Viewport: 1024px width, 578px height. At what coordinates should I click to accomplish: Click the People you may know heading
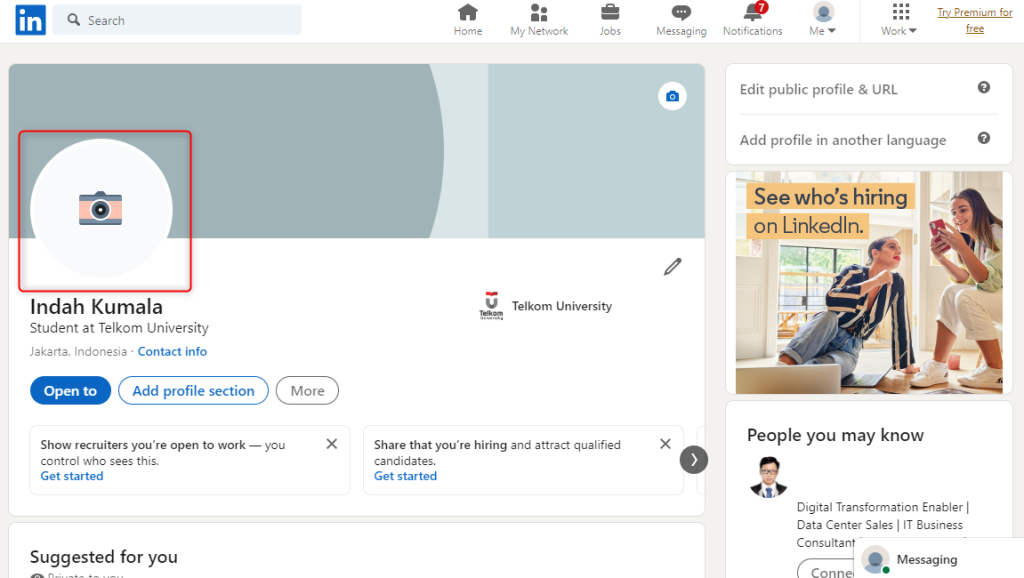[835, 435]
